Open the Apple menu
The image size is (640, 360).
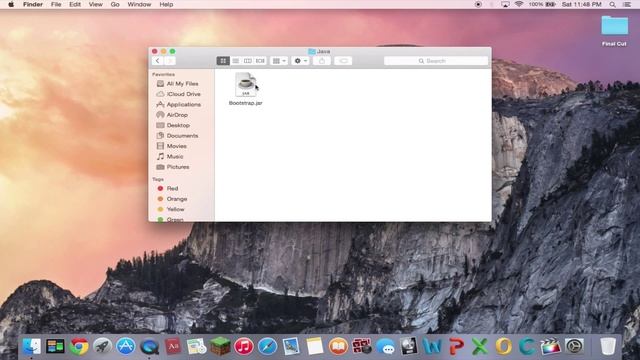(x=11, y=4)
